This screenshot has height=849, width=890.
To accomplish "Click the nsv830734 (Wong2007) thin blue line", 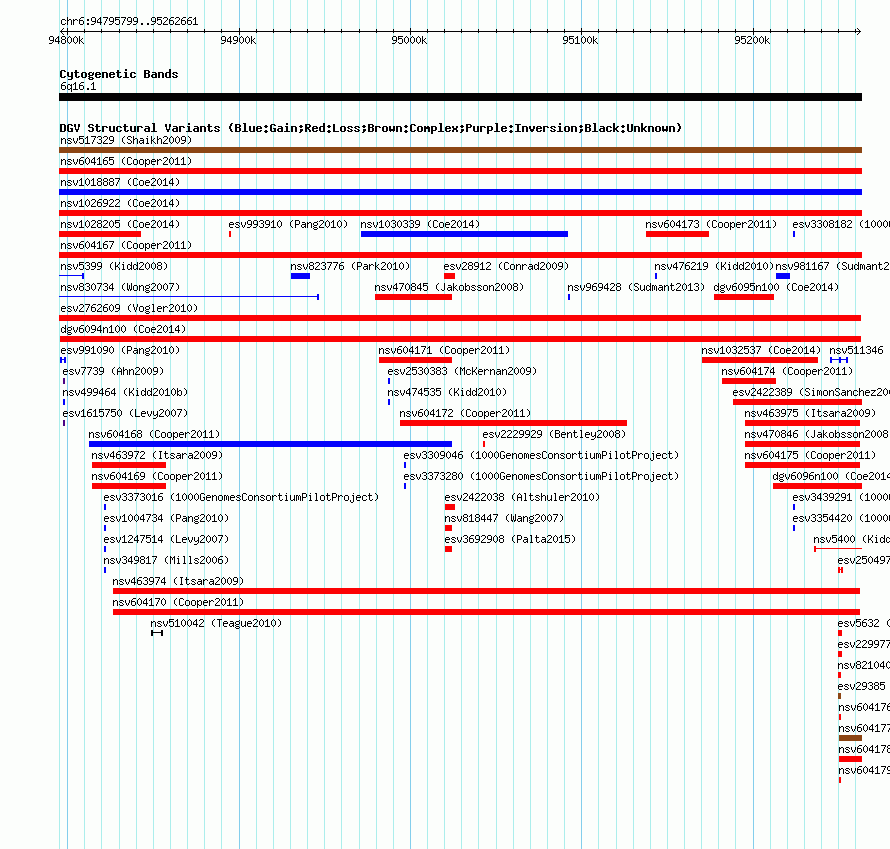I will pos(189,297).
